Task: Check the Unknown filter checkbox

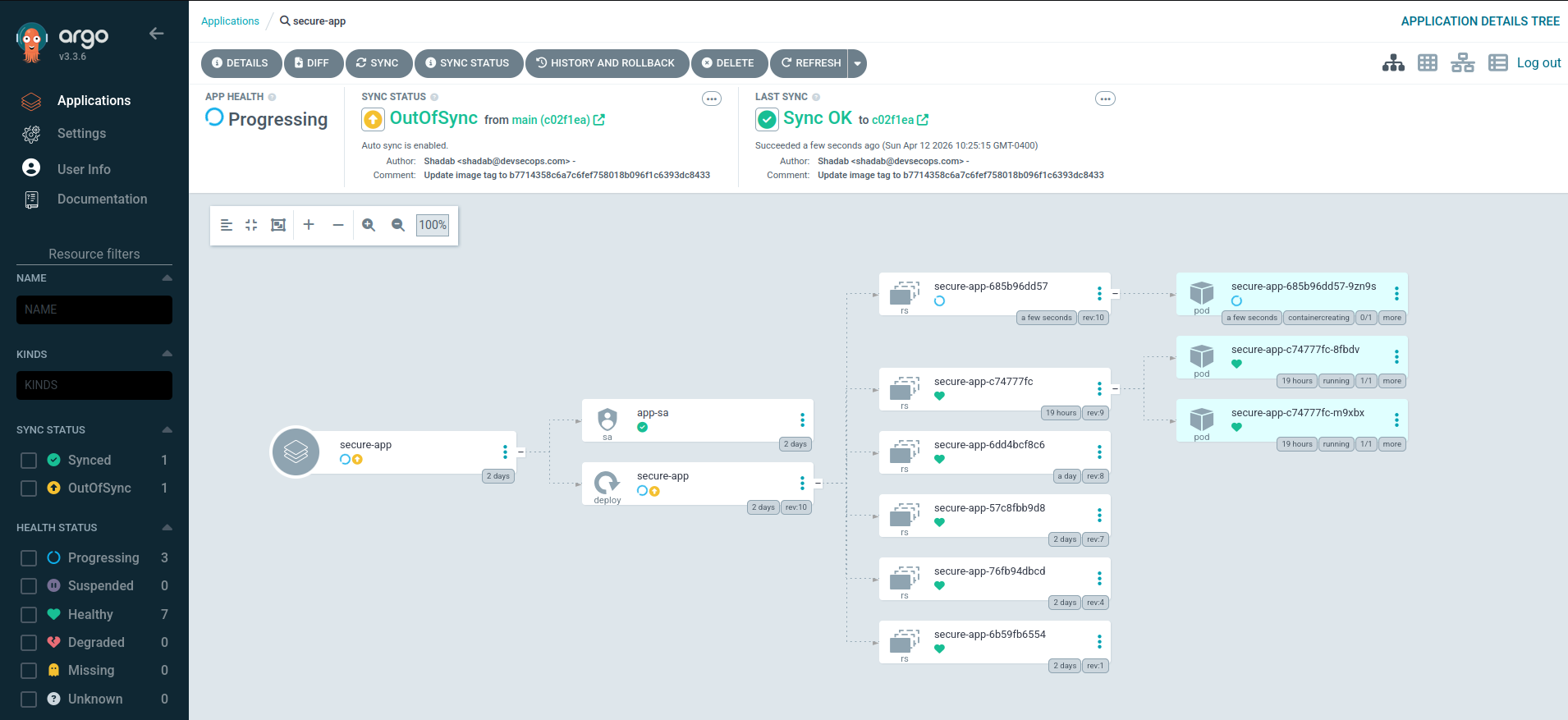Action: (x=29, y=699)
